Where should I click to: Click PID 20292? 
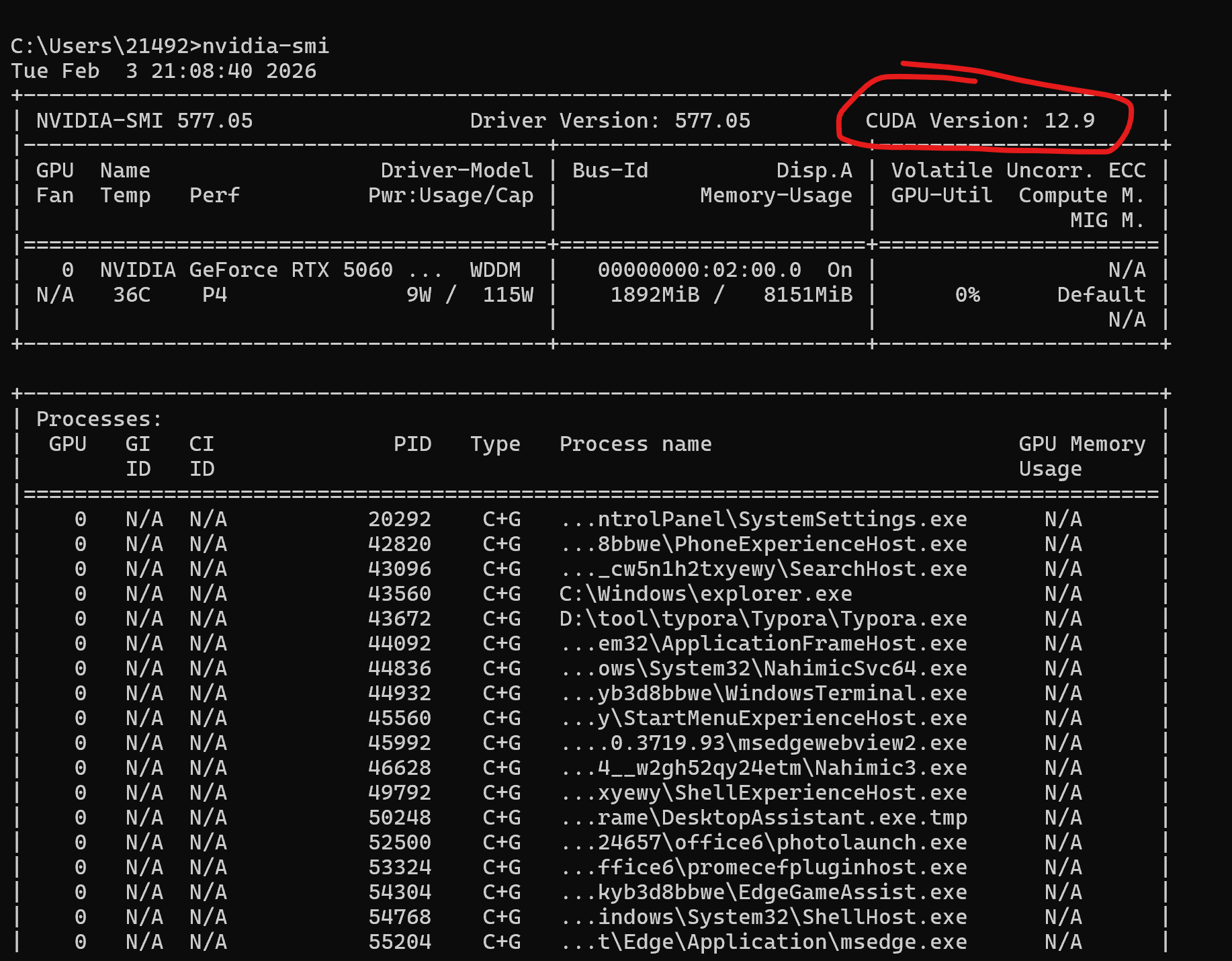point(400,519)
